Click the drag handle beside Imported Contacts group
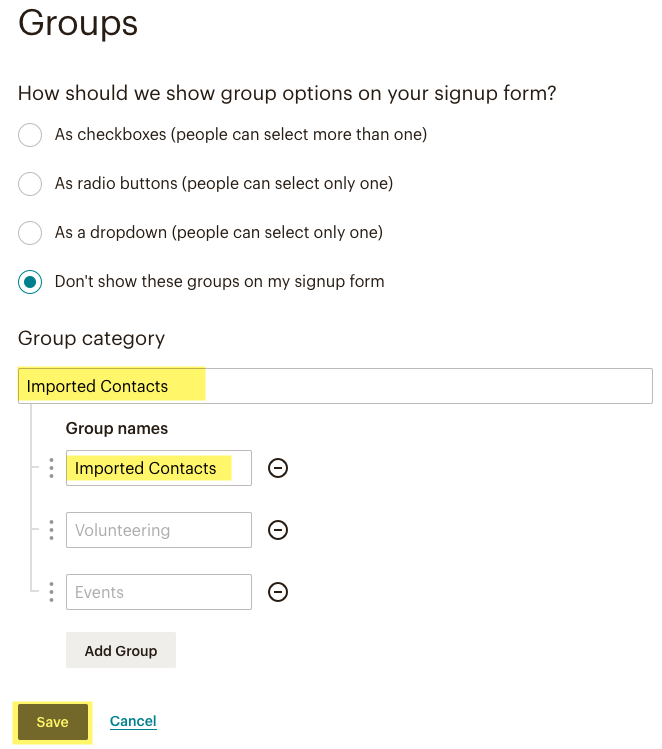Viewport: 662px width, 749px height. (52, 468)
